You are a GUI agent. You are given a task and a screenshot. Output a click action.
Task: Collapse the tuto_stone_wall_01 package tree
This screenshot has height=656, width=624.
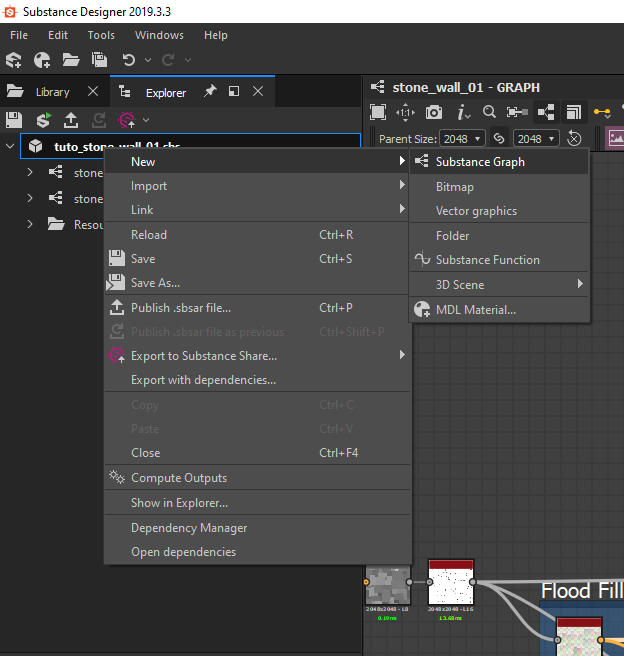click(x=10, y=146)
